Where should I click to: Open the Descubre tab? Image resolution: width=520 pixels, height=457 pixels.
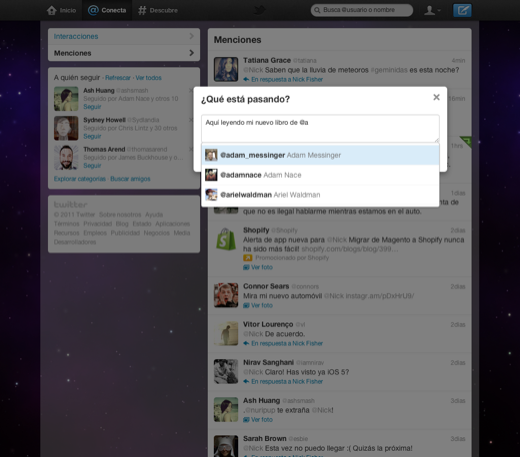click(x=158, y=10)
